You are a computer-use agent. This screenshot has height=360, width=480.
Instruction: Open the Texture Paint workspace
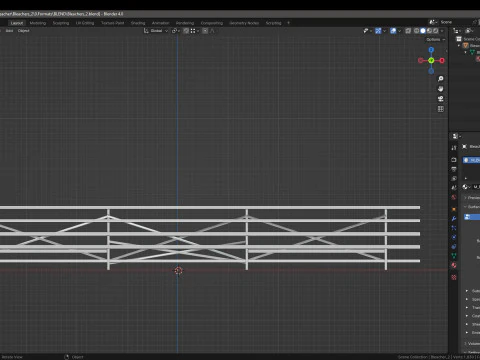coord(112,23)
